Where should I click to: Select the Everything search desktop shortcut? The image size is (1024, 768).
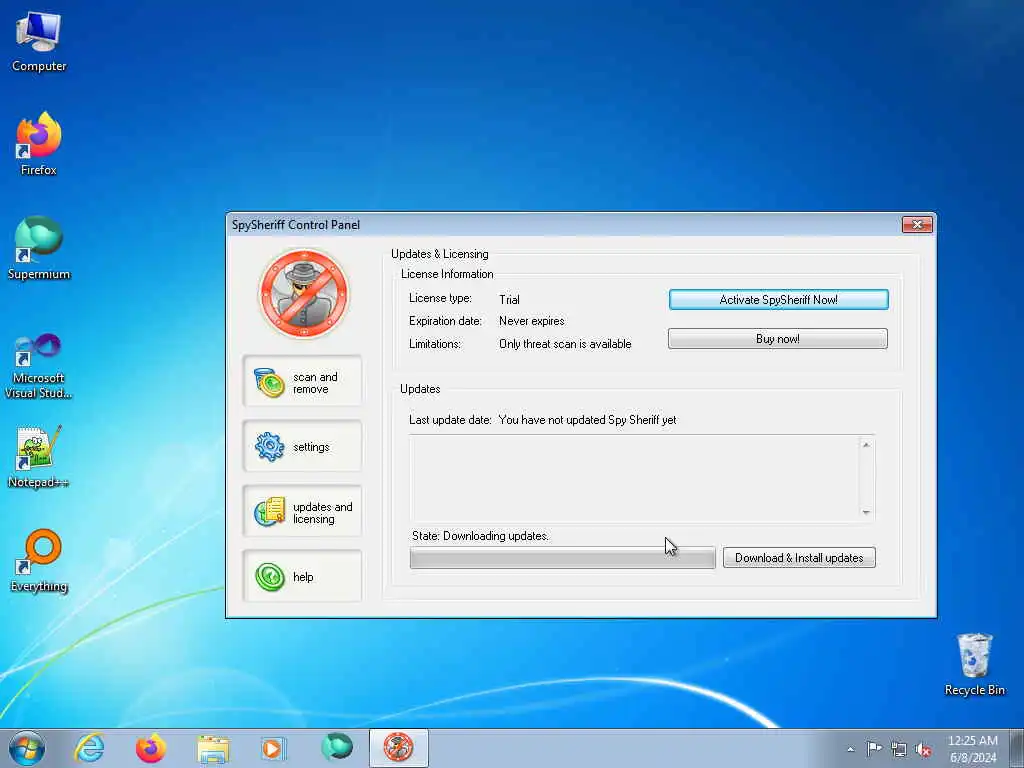coord(39,561)
